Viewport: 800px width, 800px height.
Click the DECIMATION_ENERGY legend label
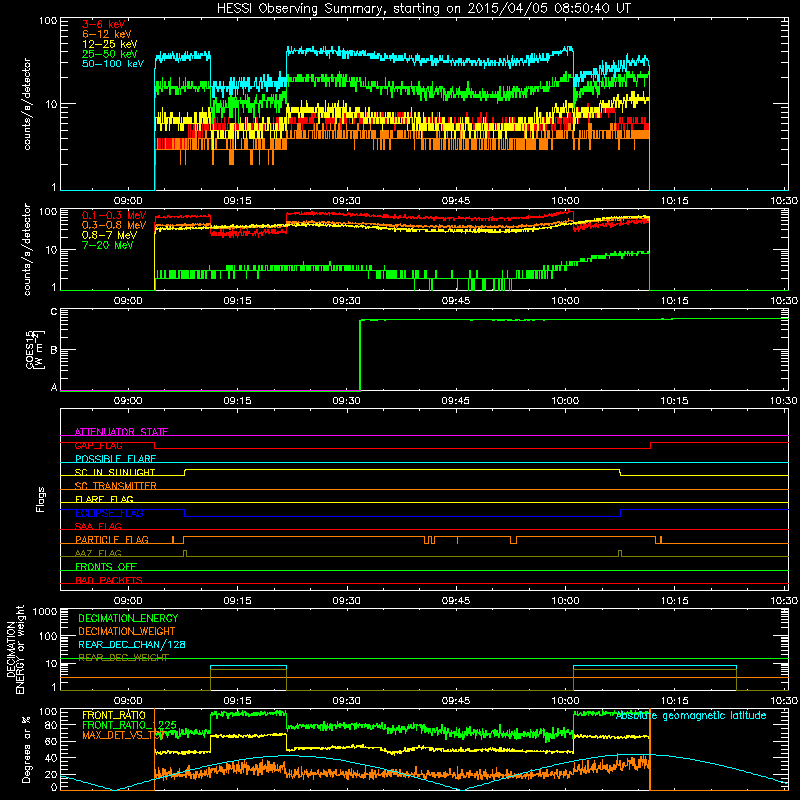pos(128,618)
